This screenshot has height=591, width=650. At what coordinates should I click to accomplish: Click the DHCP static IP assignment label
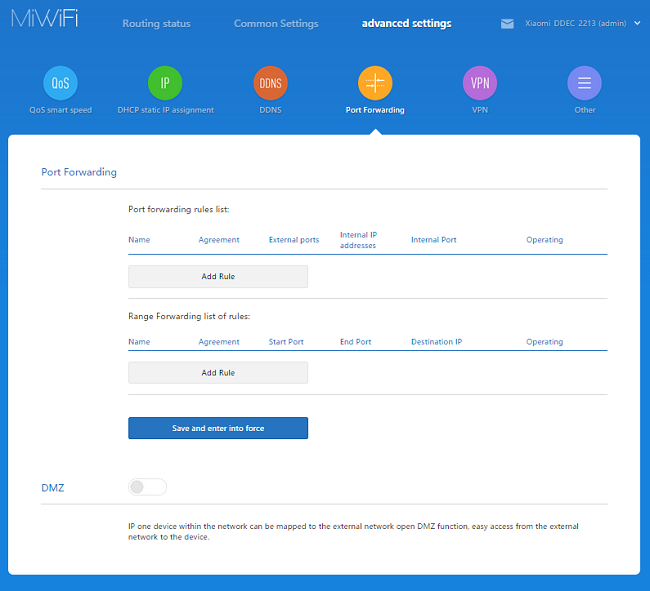pos(165,110)
